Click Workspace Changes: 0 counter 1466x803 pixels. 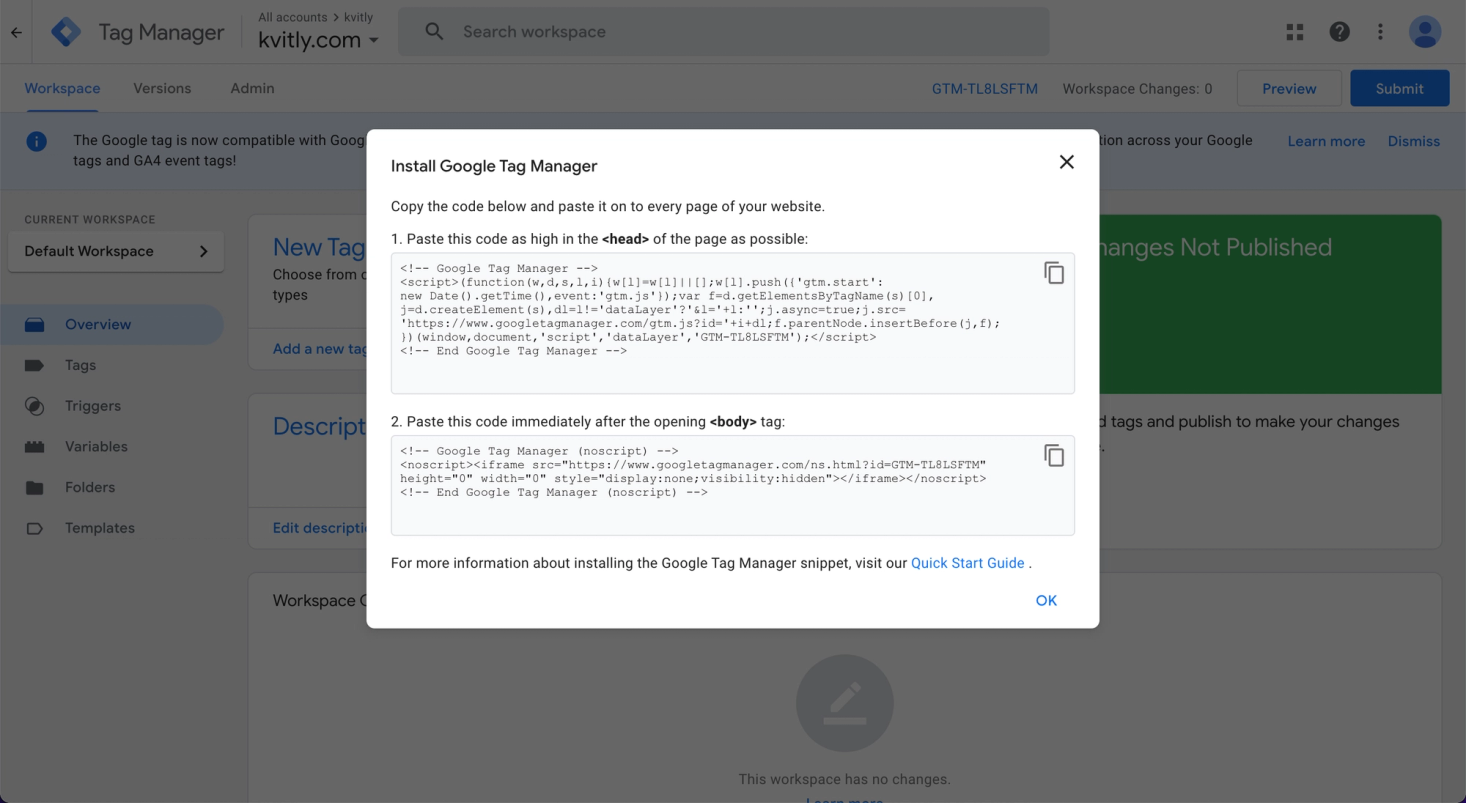tap(1137, 89)
